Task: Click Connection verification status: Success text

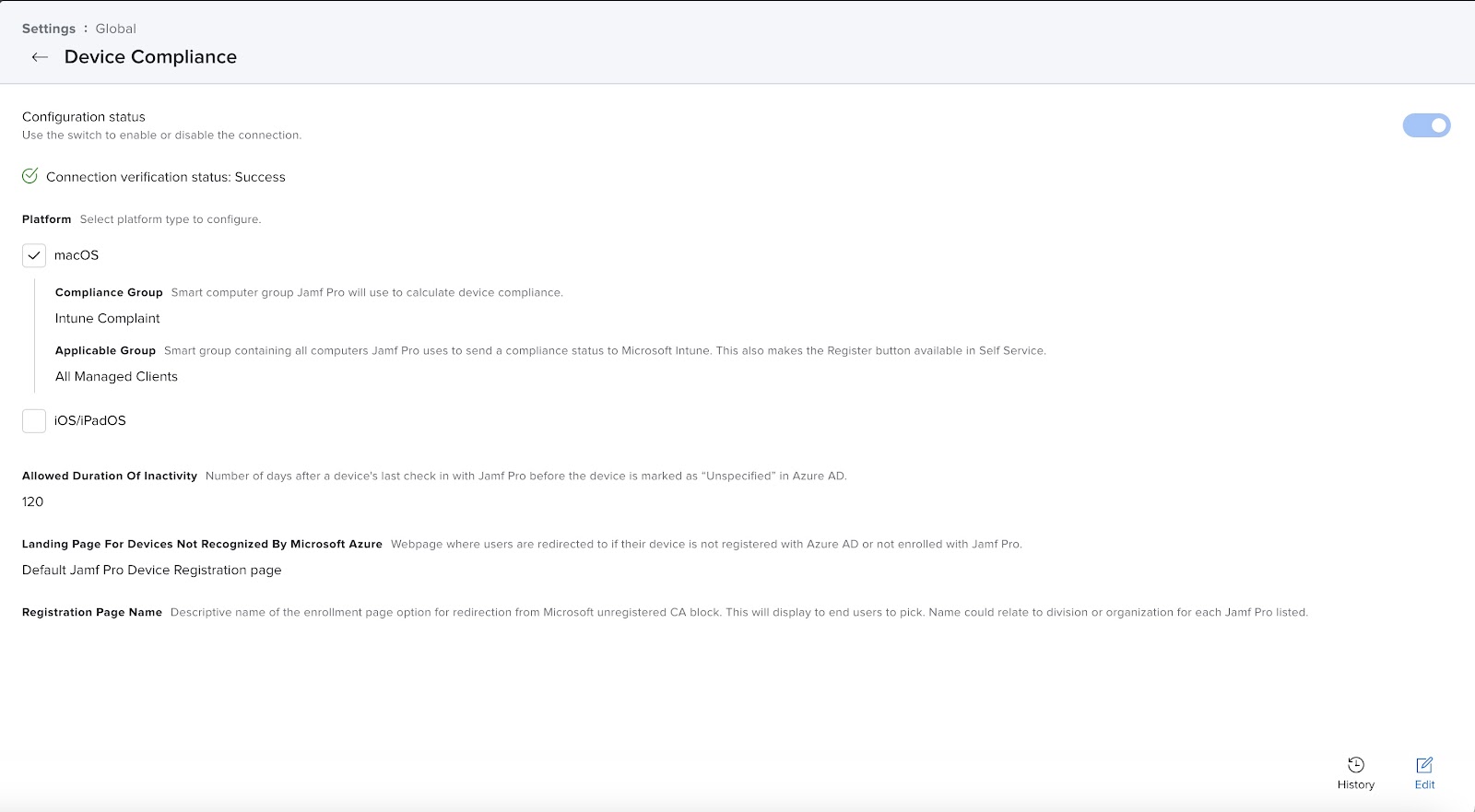Action: click(166, 177)
